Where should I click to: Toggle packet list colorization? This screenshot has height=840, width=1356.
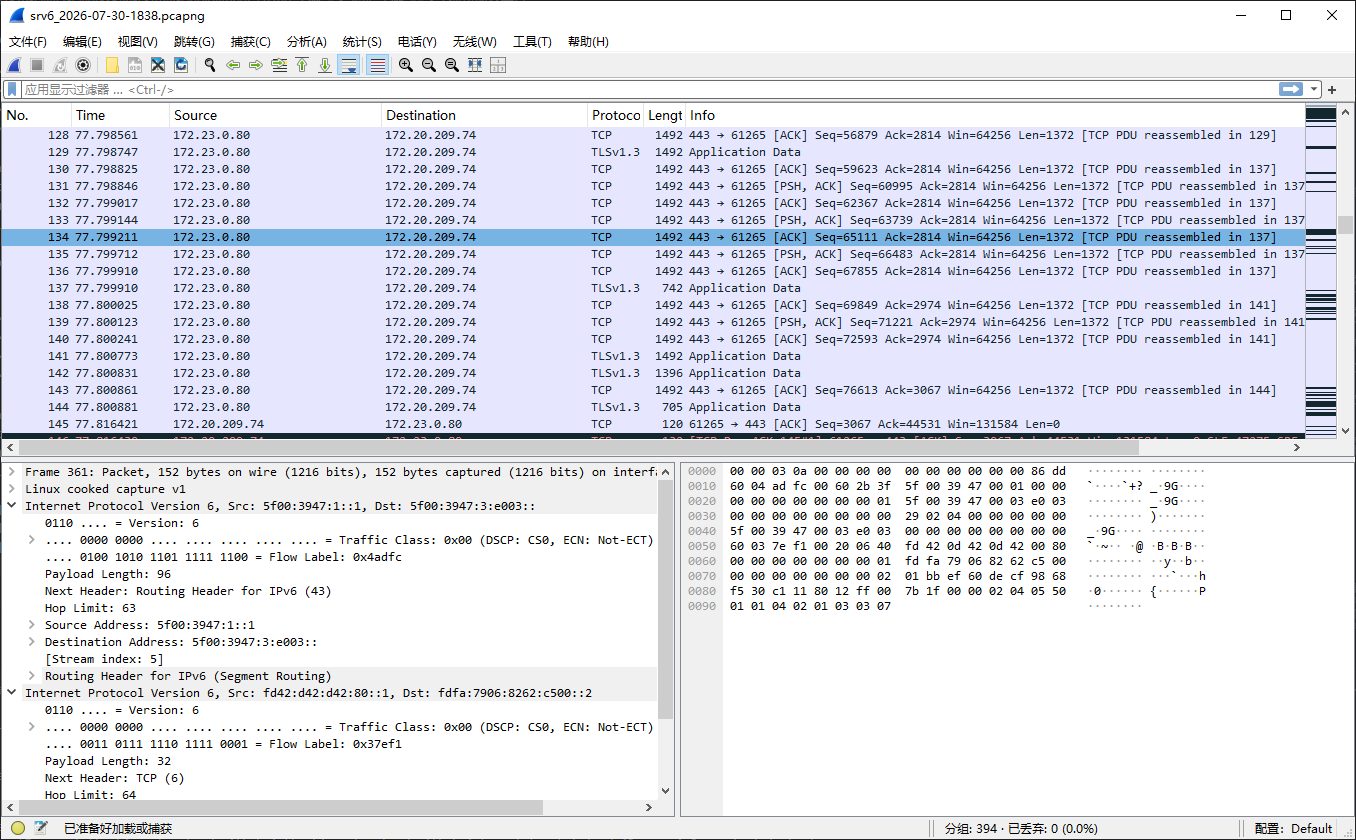[x=378, y=65]
